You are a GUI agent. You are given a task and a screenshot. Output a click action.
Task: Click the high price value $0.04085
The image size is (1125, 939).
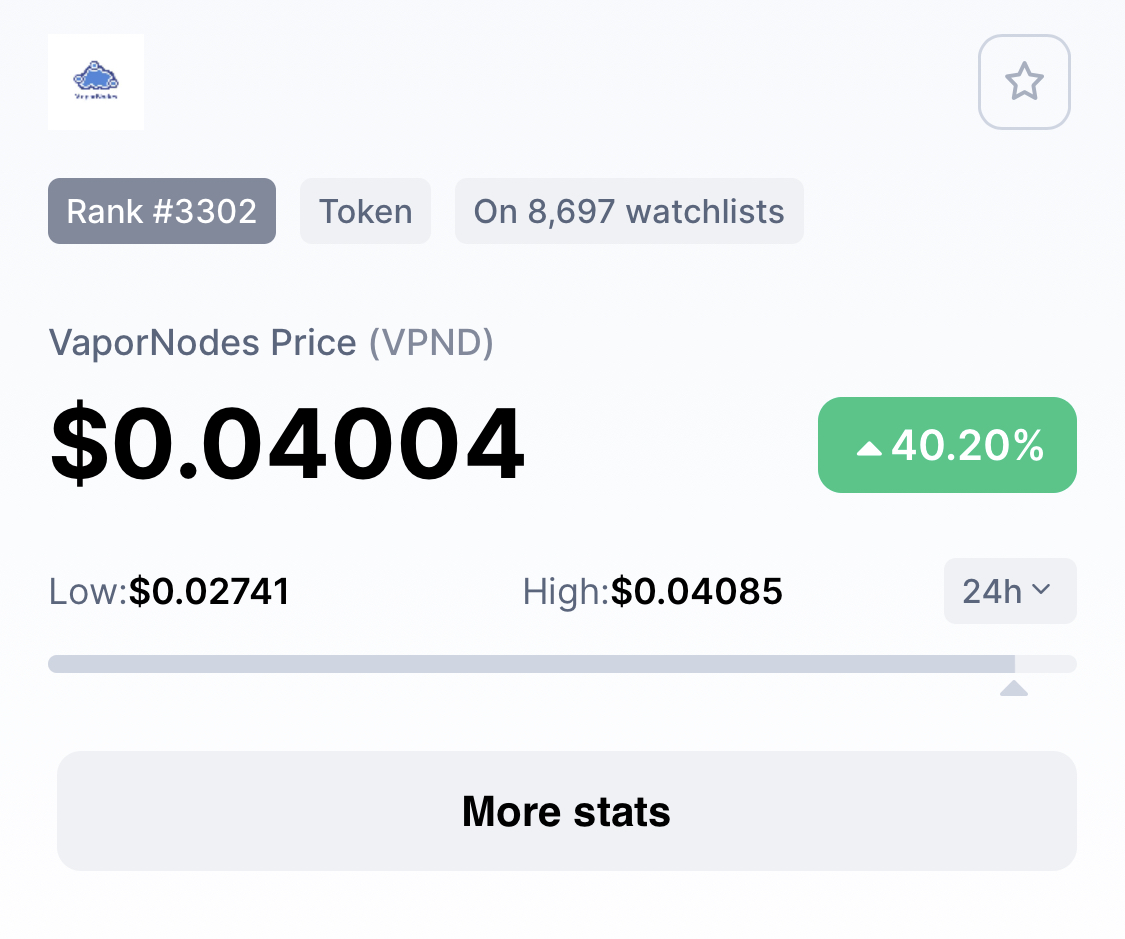click(x=697, y=592)
